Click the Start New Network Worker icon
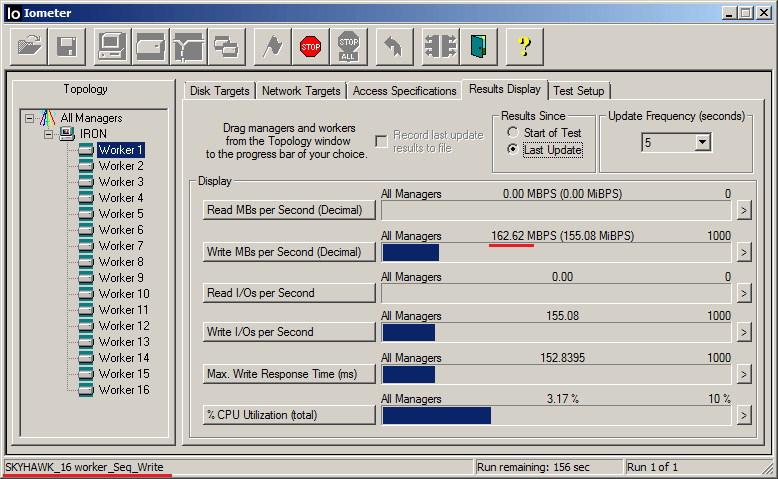Viewport: 778px width, 479px height. [189, 47]
